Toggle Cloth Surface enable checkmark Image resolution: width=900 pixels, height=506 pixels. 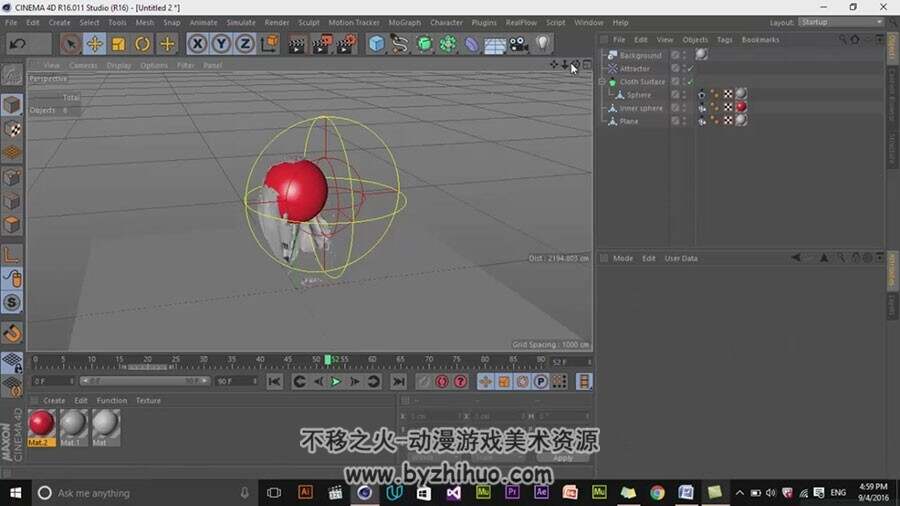tap(690, 81)
